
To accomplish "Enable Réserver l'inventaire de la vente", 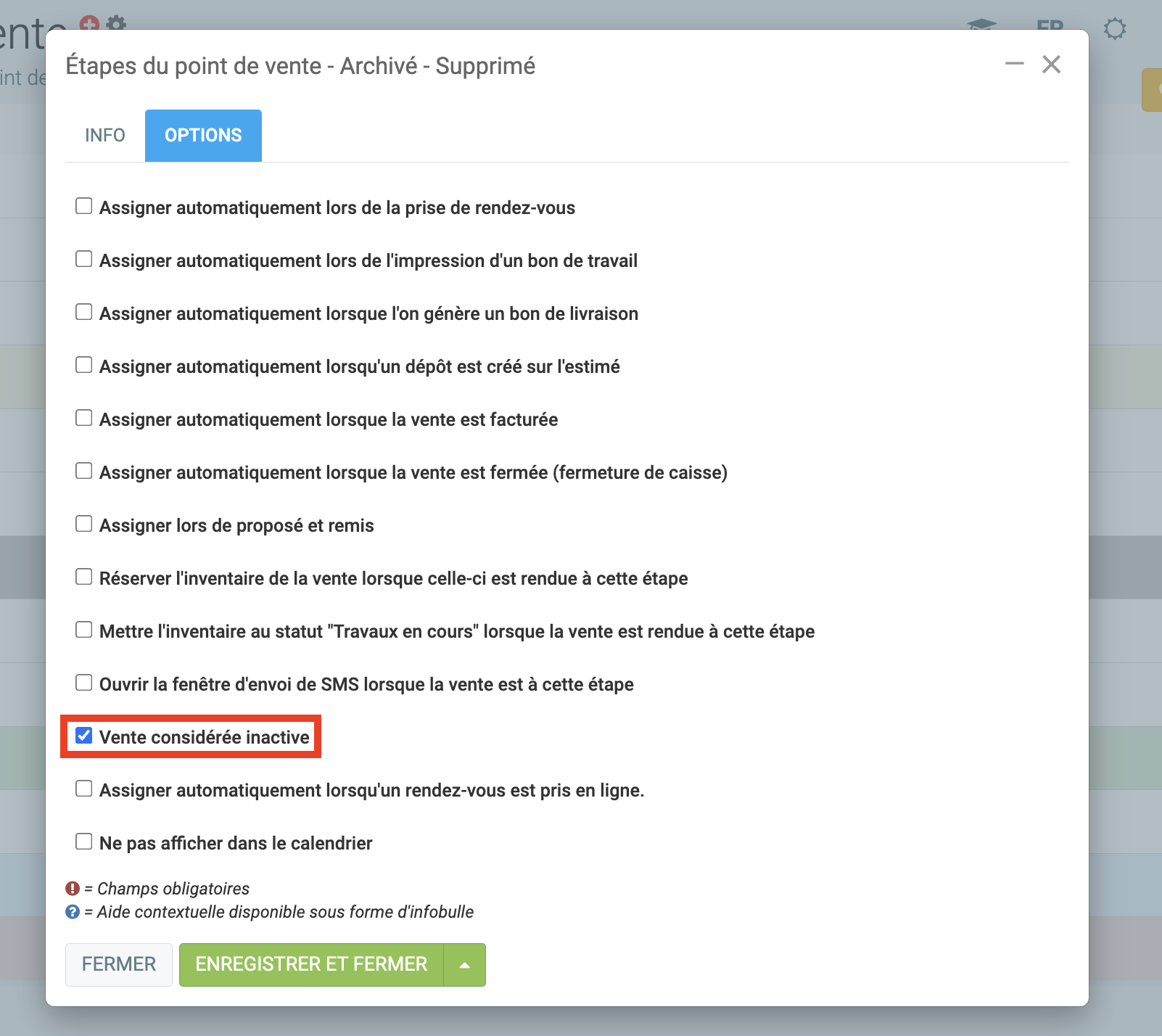I will coord(84,577).
